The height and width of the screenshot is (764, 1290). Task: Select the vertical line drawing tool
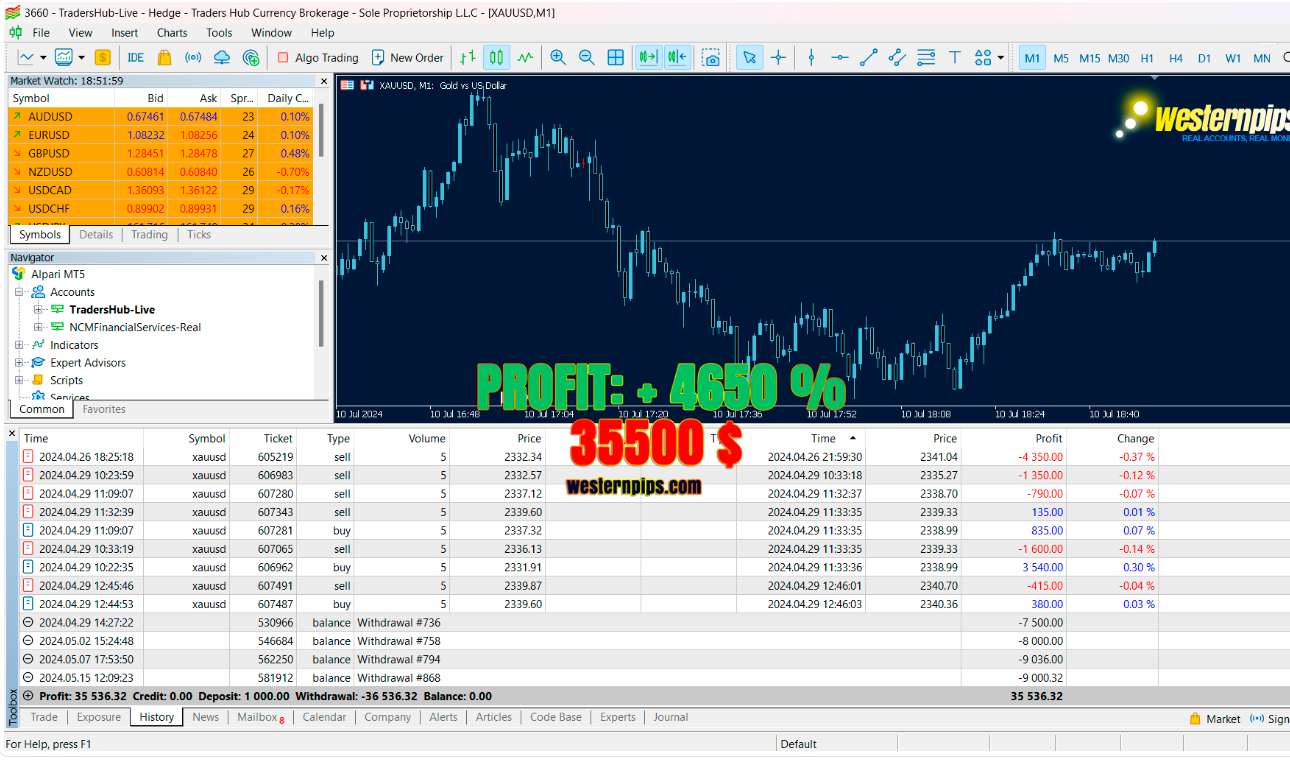click(811, 58)
